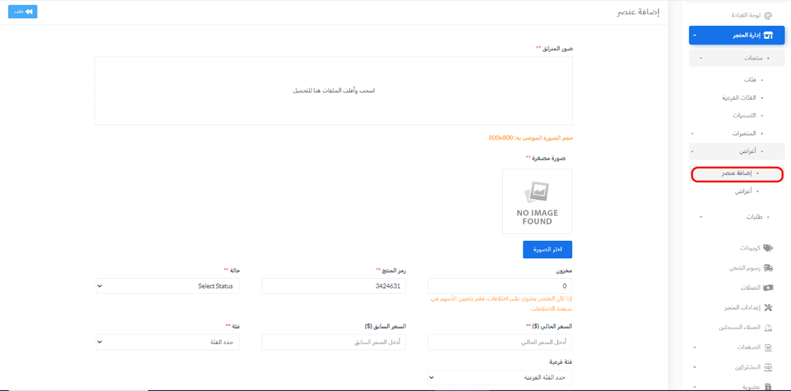Open كوبونات in the sidebar
Screen dimensions: 791x391
coord(751,248)
